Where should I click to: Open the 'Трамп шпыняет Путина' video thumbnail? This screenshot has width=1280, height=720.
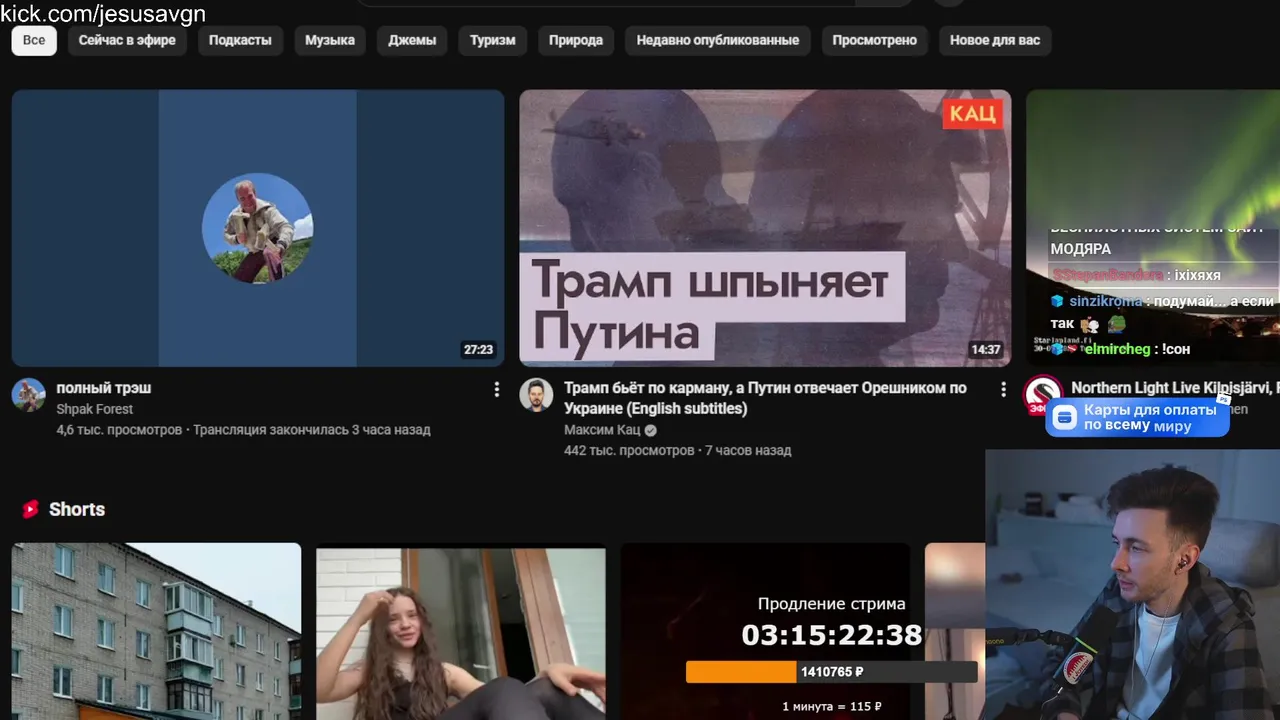(765, 228)
